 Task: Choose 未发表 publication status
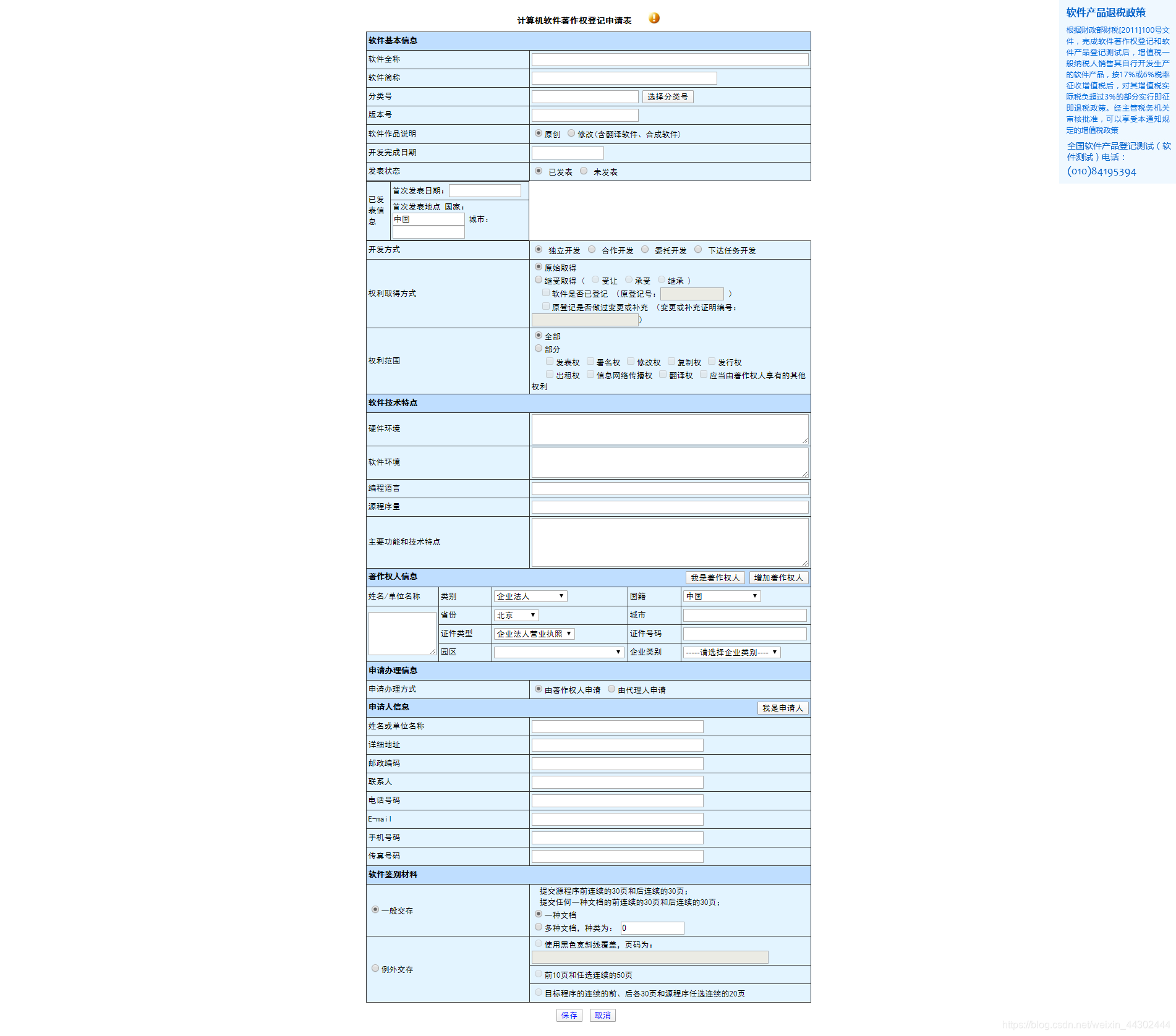click(x=584, y=171)
